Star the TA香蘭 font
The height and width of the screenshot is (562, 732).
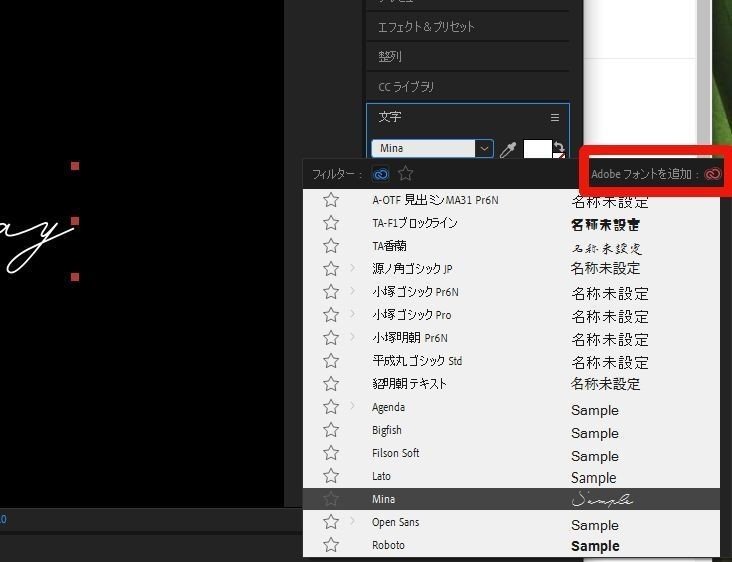[331, 246]
